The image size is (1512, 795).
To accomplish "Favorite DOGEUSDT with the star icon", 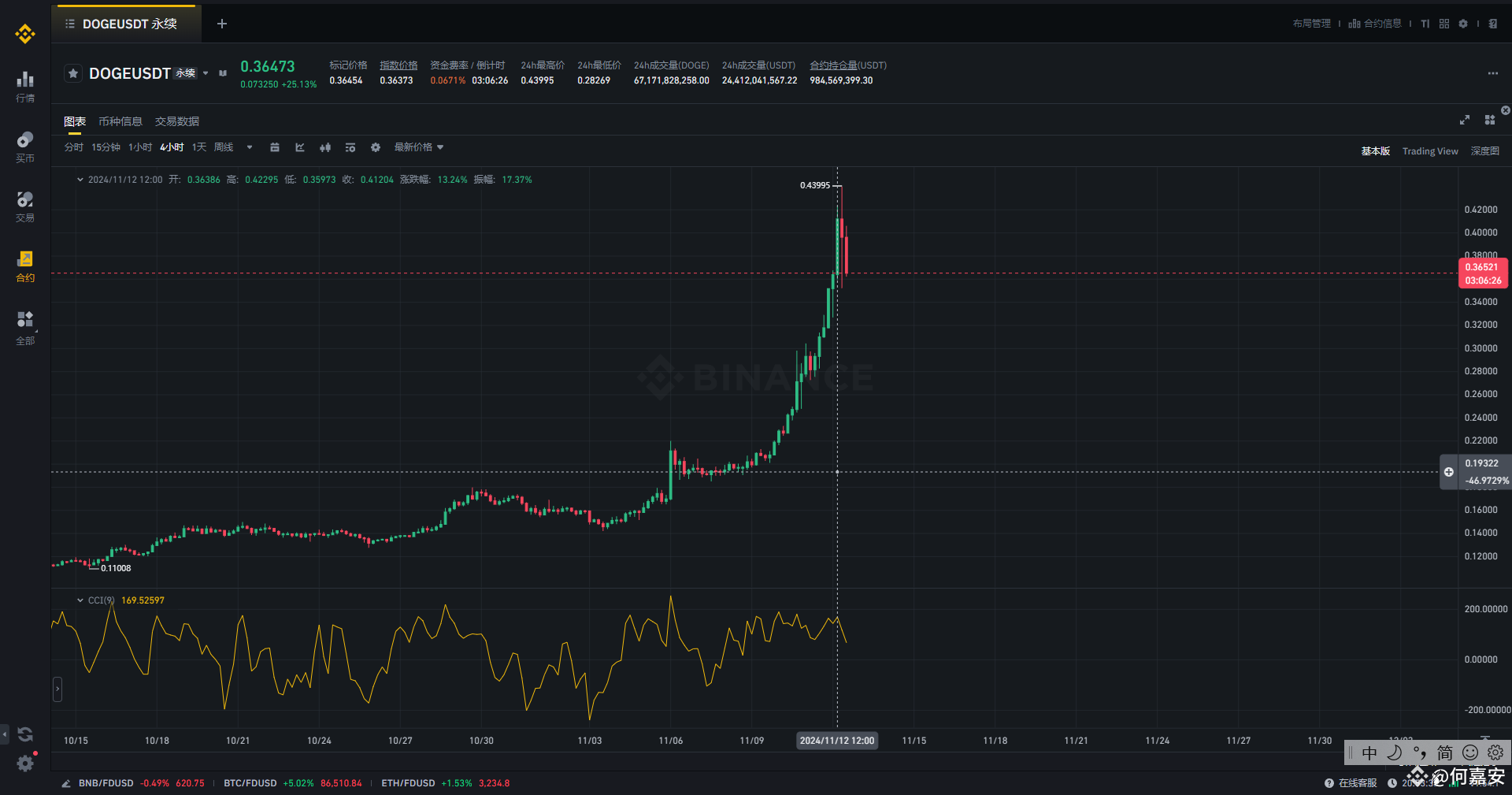I will (x=73, y=73).
